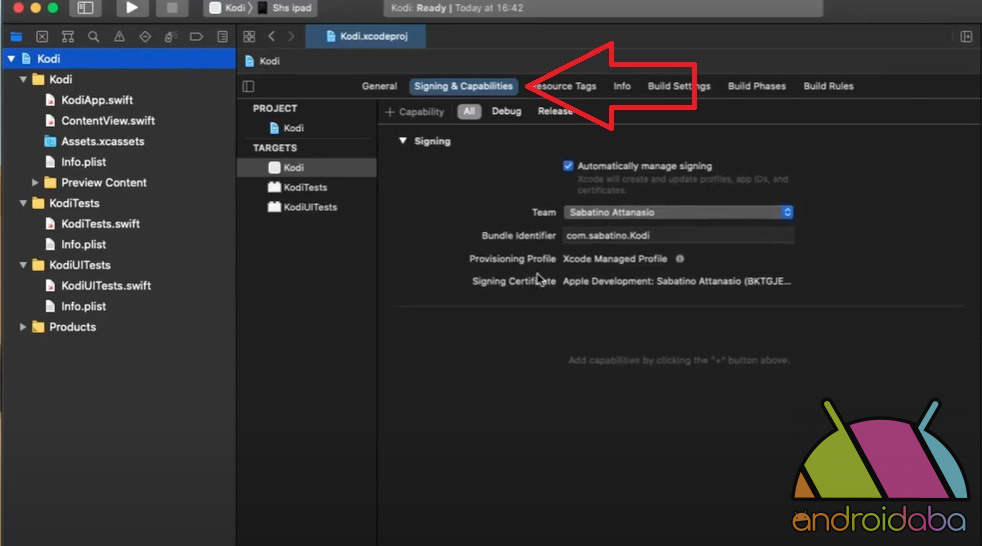
Task: Open KodiApp.swift file
Action: [x=97, y=100]
